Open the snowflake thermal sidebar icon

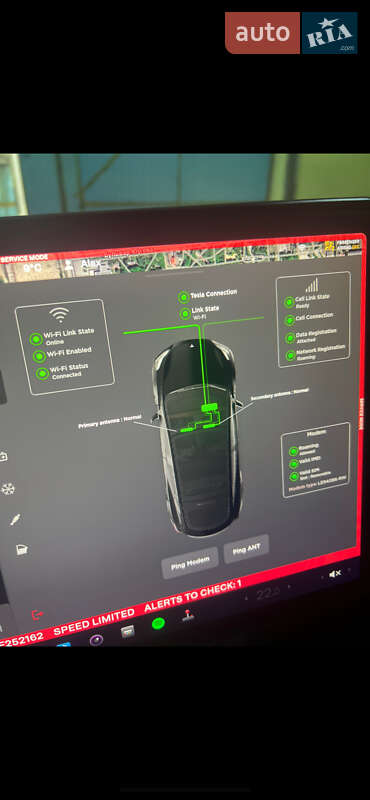click(x=8, y=489)
